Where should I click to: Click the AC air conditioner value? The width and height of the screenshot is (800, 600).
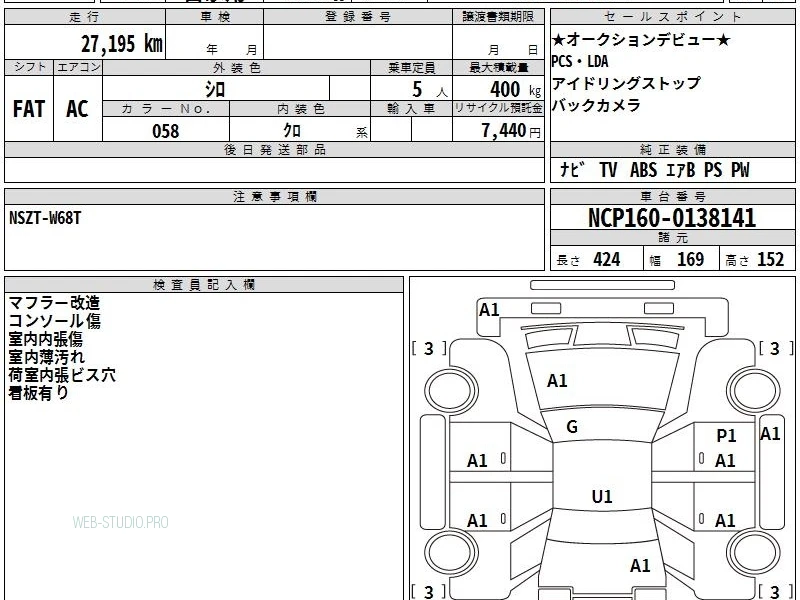click(x=77, y=109)
